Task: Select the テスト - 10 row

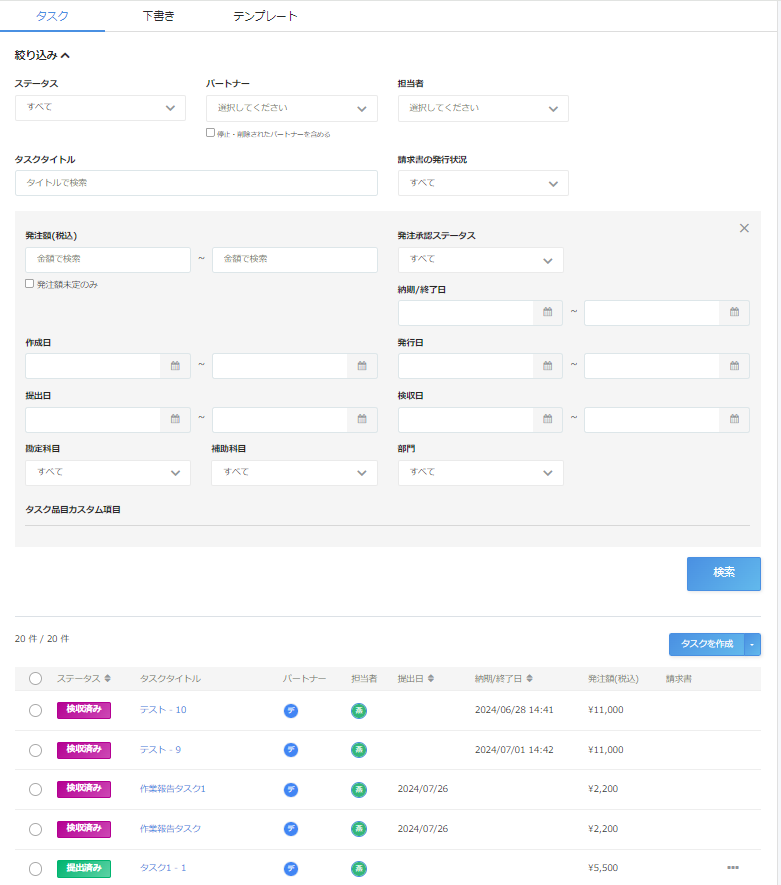Action: (x=36, y=711)
